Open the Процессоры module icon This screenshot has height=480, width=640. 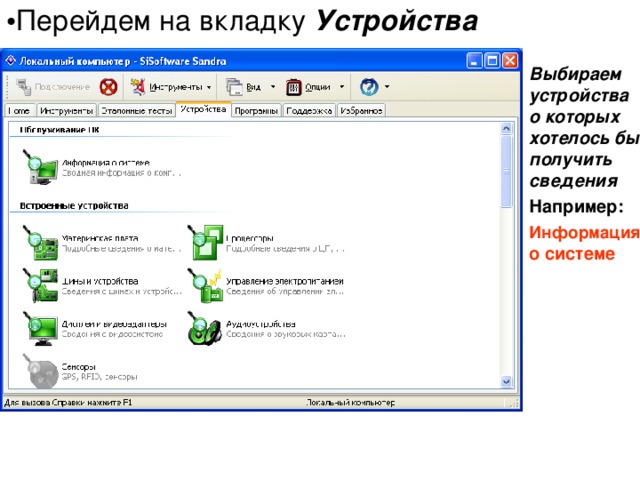pos(205,242)
